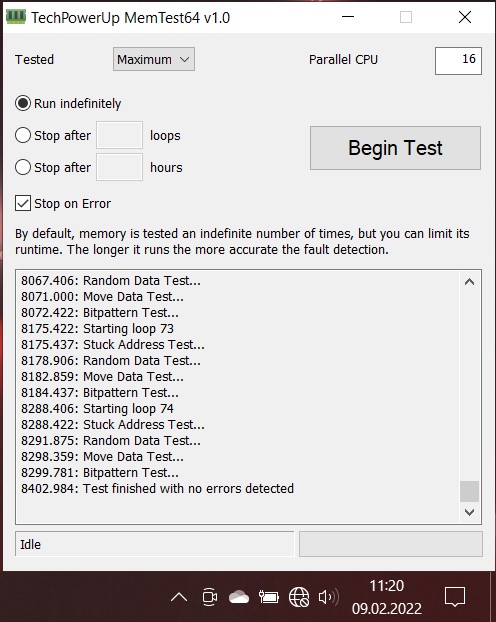Click the log scrollbar up arrow
The height and width of the screenshot is (622, 496).
469,282
